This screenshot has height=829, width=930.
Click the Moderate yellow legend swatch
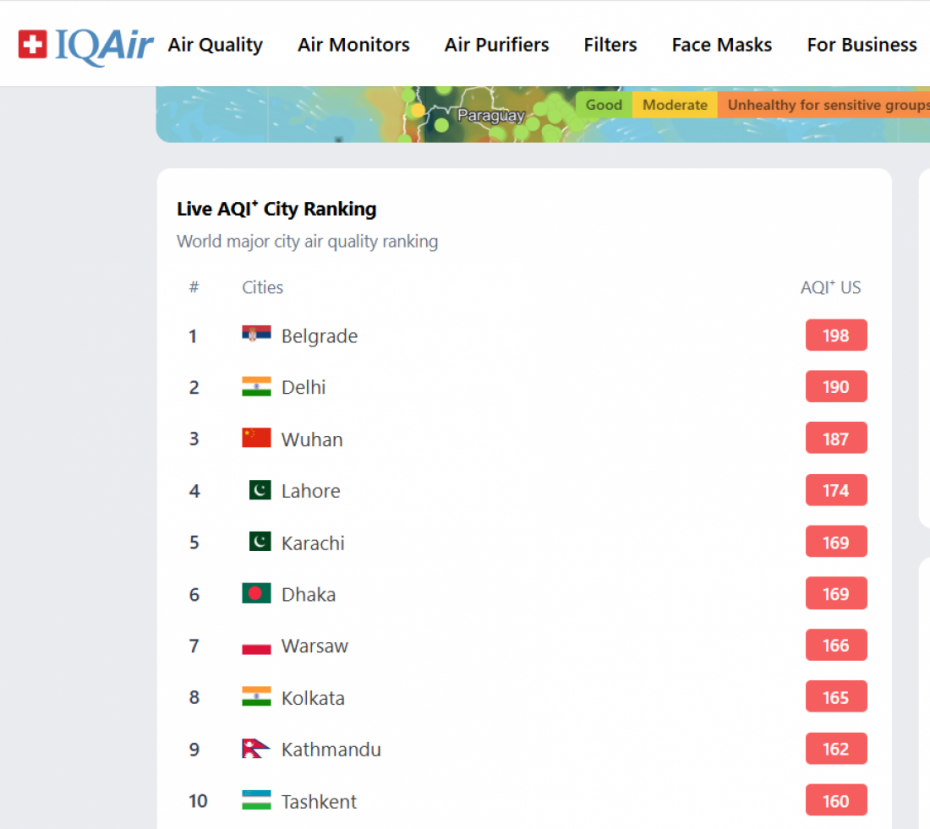tap(675, 105)
